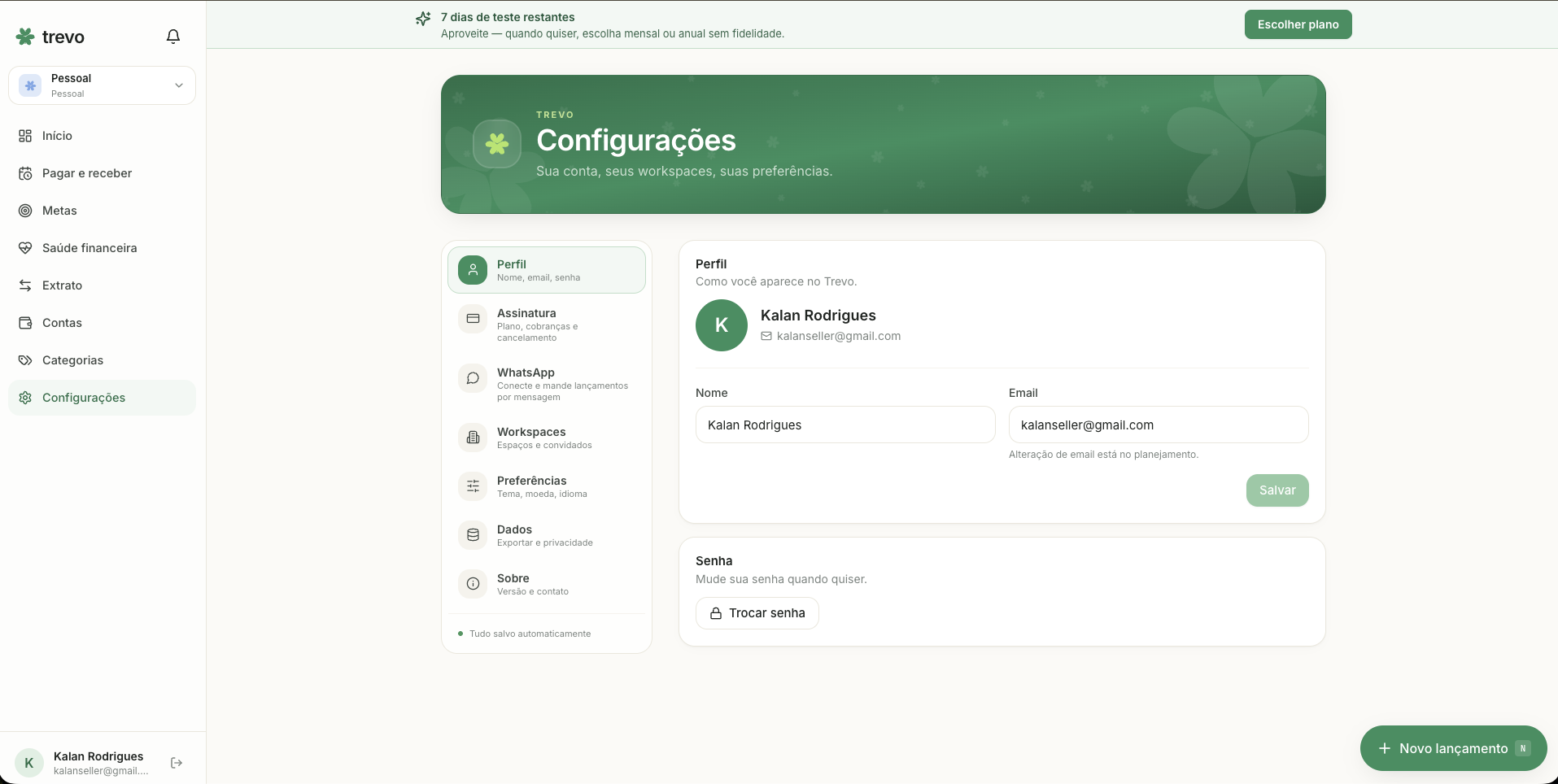The width and height of the screenshot is (1558, 784).
Task: Click 'Tudo salvo automaticamente' status text
Action: pyautogui.click(x=530, y=634)
